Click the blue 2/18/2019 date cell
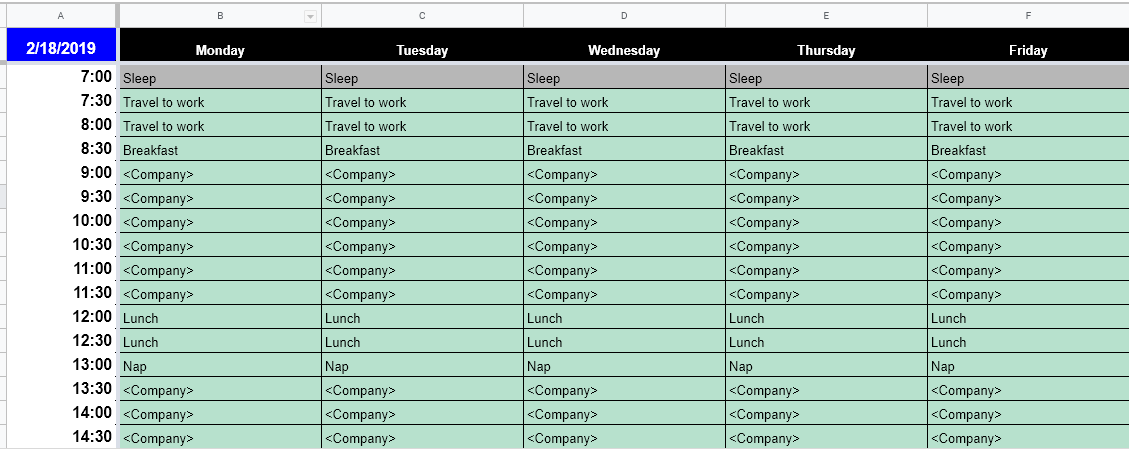This screenshot has height=449, width=1129. (61, 45)
